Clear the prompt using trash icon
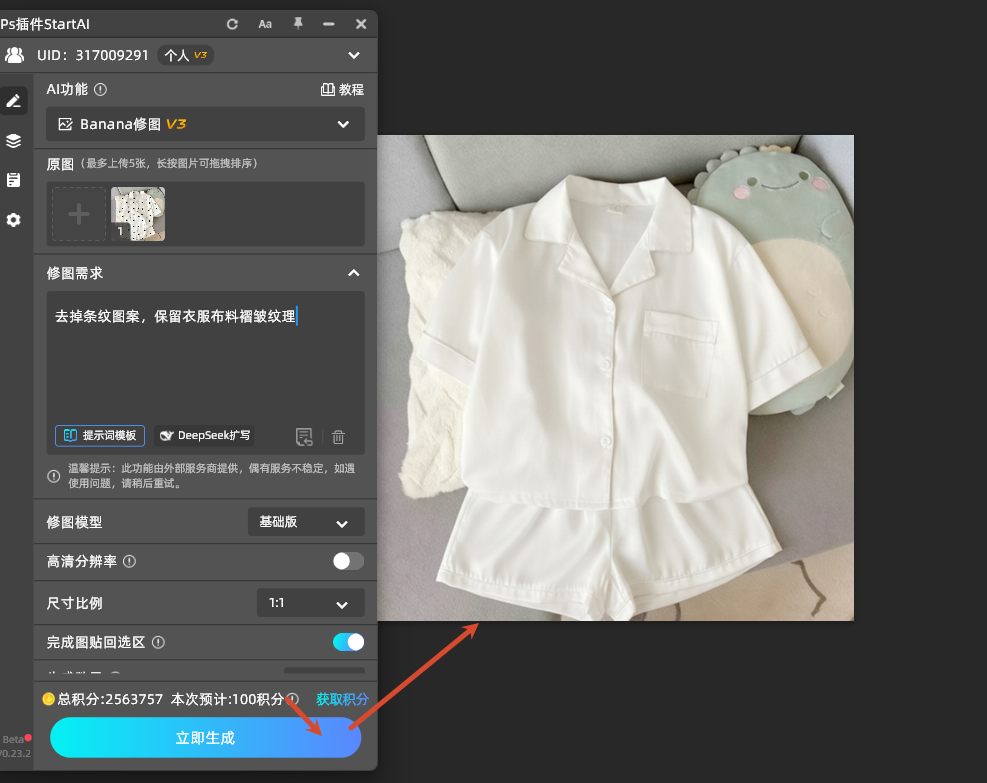Viewport: 987px width, 783px height. [x=338, y=436]
